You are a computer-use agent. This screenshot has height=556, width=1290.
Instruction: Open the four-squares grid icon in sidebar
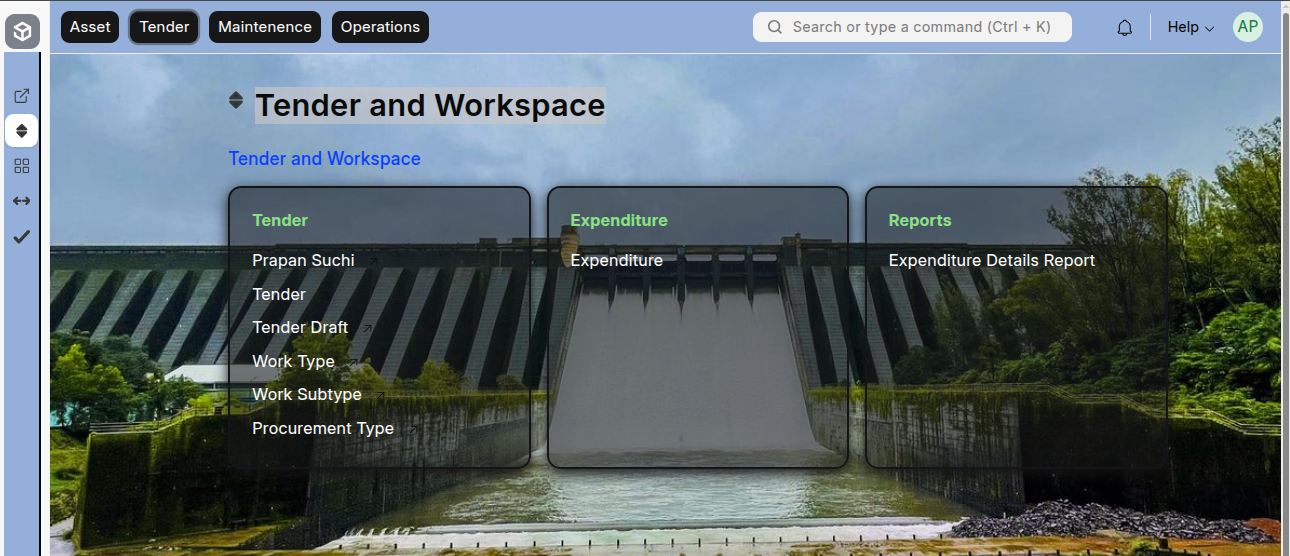click(x=21, y=166)
